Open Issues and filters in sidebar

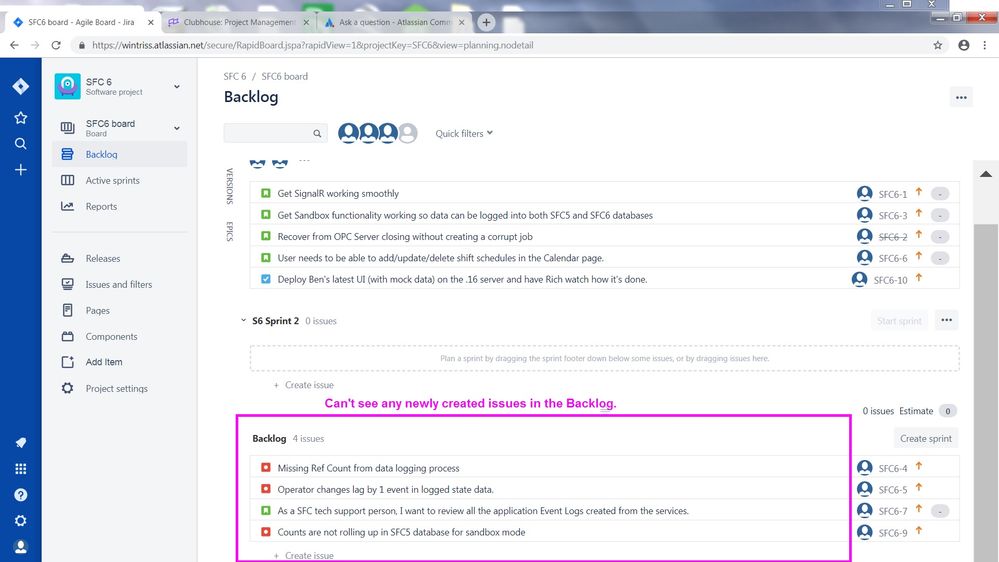[120, 284]
